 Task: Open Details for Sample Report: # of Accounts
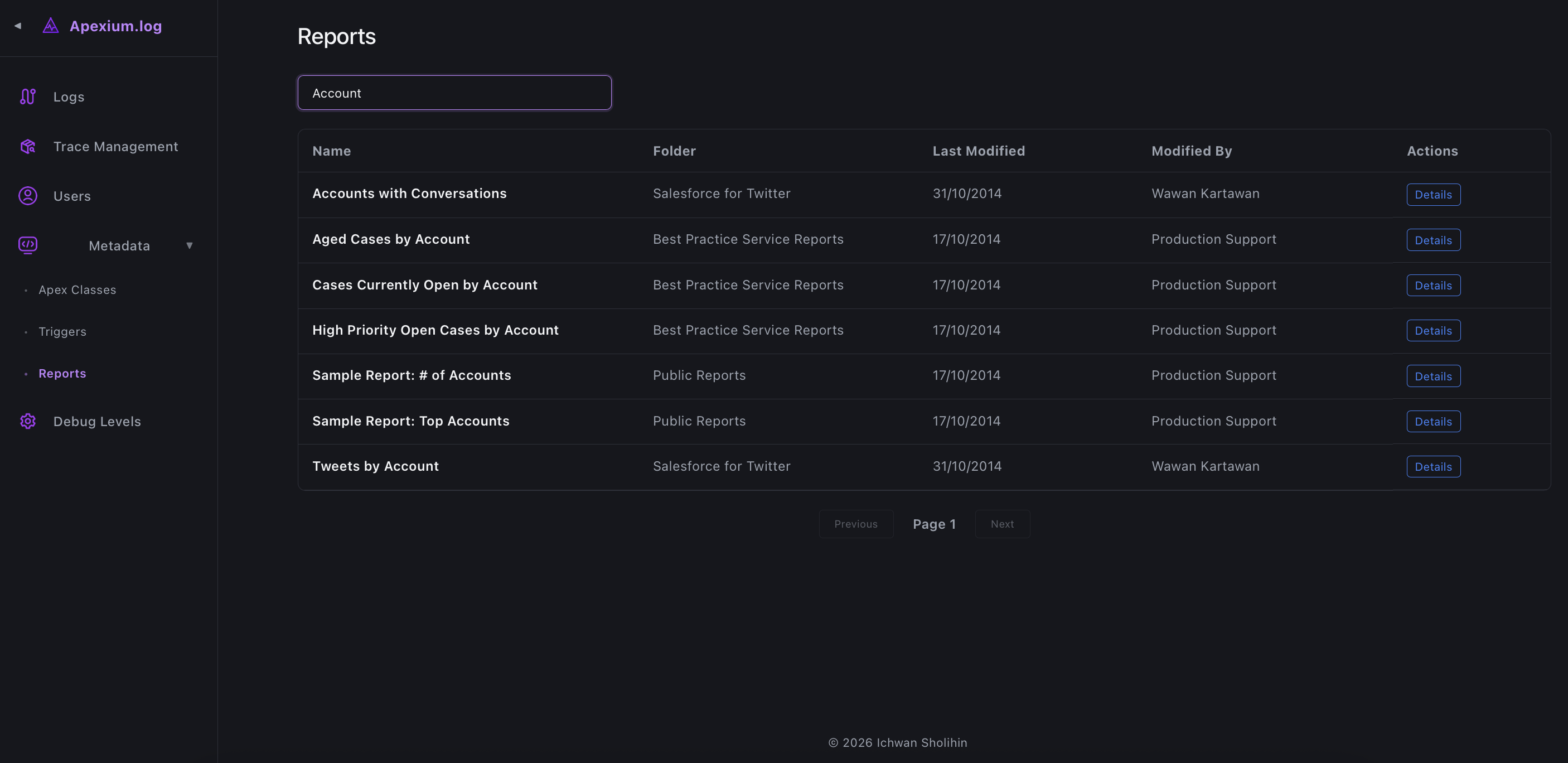[x=1433, y=376]
